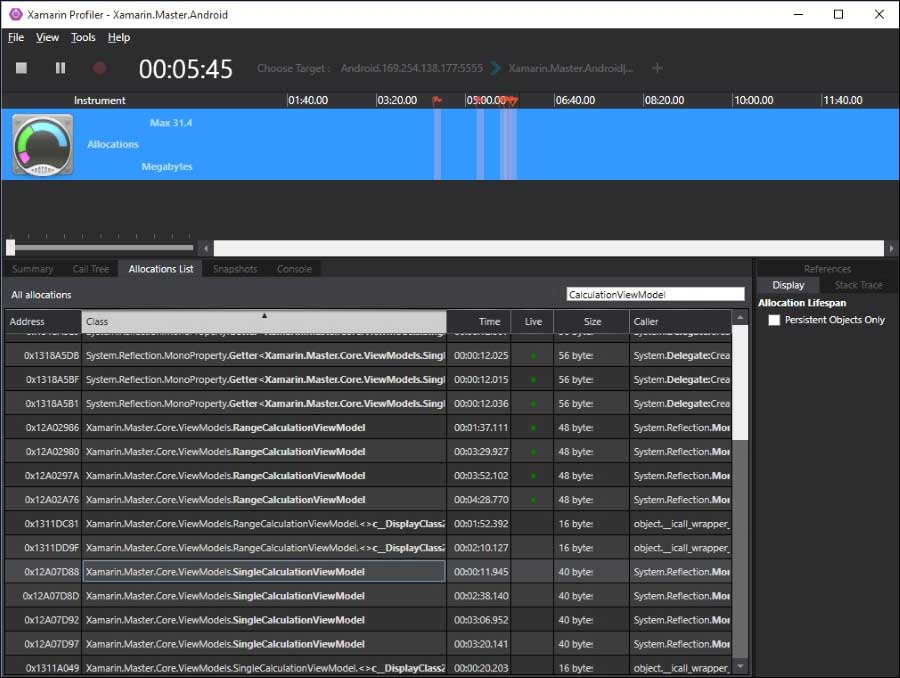900x678 pixels.
Task: Maximize the Xamarin Profiler window
Action: point(839,14)
